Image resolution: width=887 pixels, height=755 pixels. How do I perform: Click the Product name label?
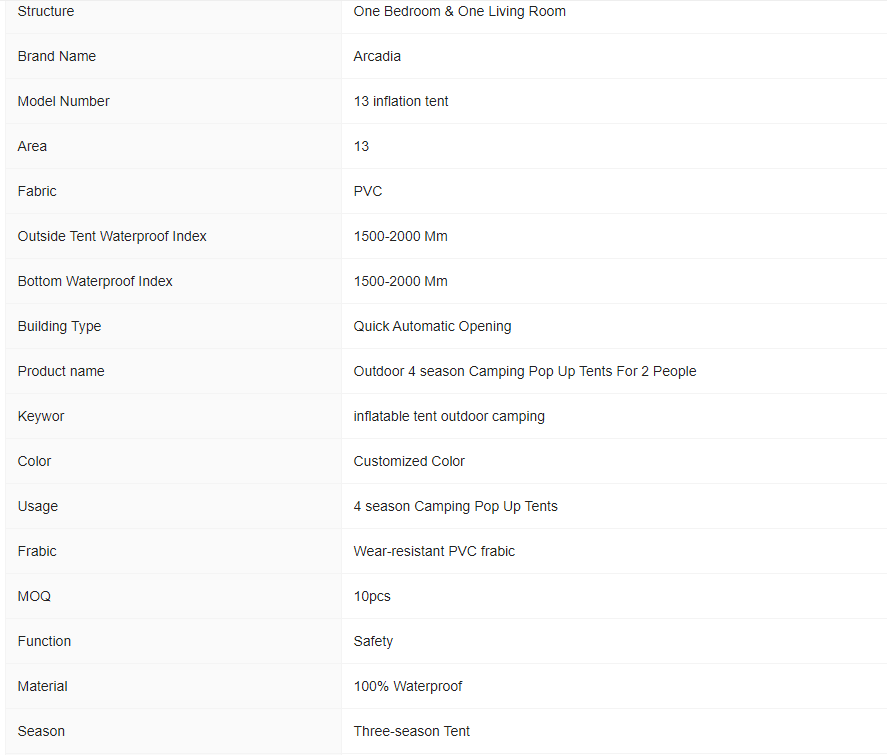tap(61, 371)
